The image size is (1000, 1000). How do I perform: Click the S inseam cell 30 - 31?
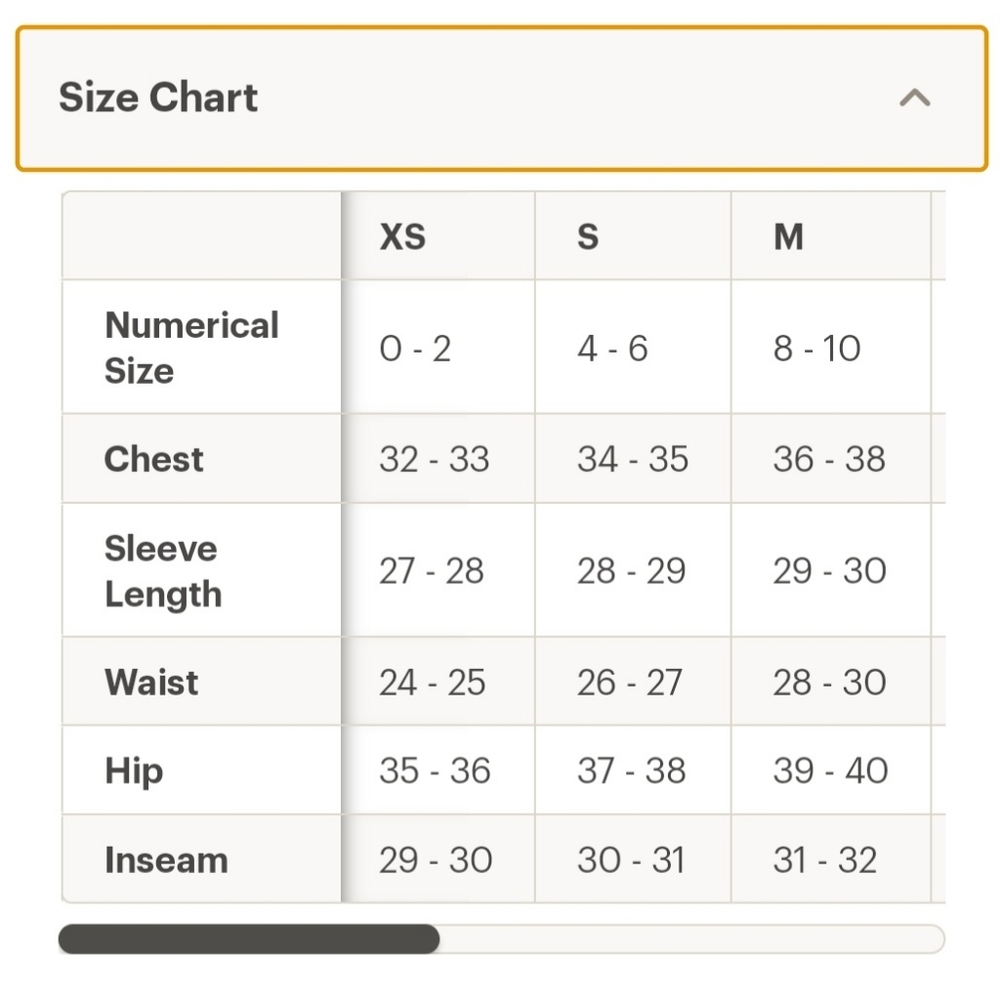(x=631, y=859)
